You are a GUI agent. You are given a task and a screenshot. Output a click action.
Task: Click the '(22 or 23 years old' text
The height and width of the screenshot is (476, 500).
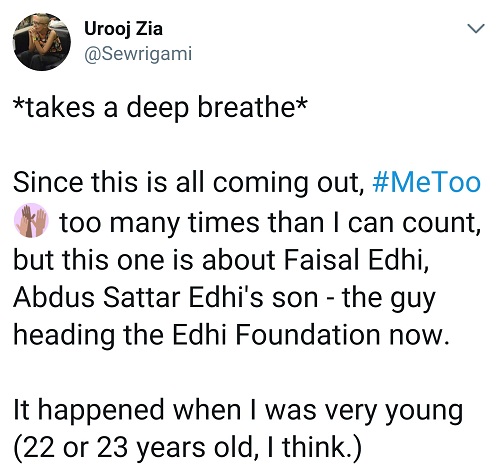pos(132,448)
